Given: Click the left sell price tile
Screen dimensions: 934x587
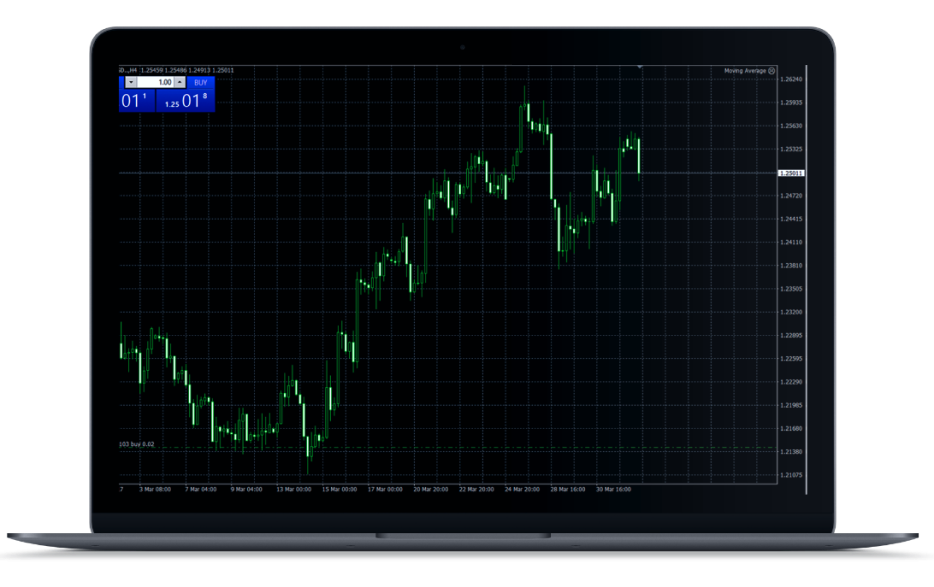Looking at the screenshot, I should (136, 101).
